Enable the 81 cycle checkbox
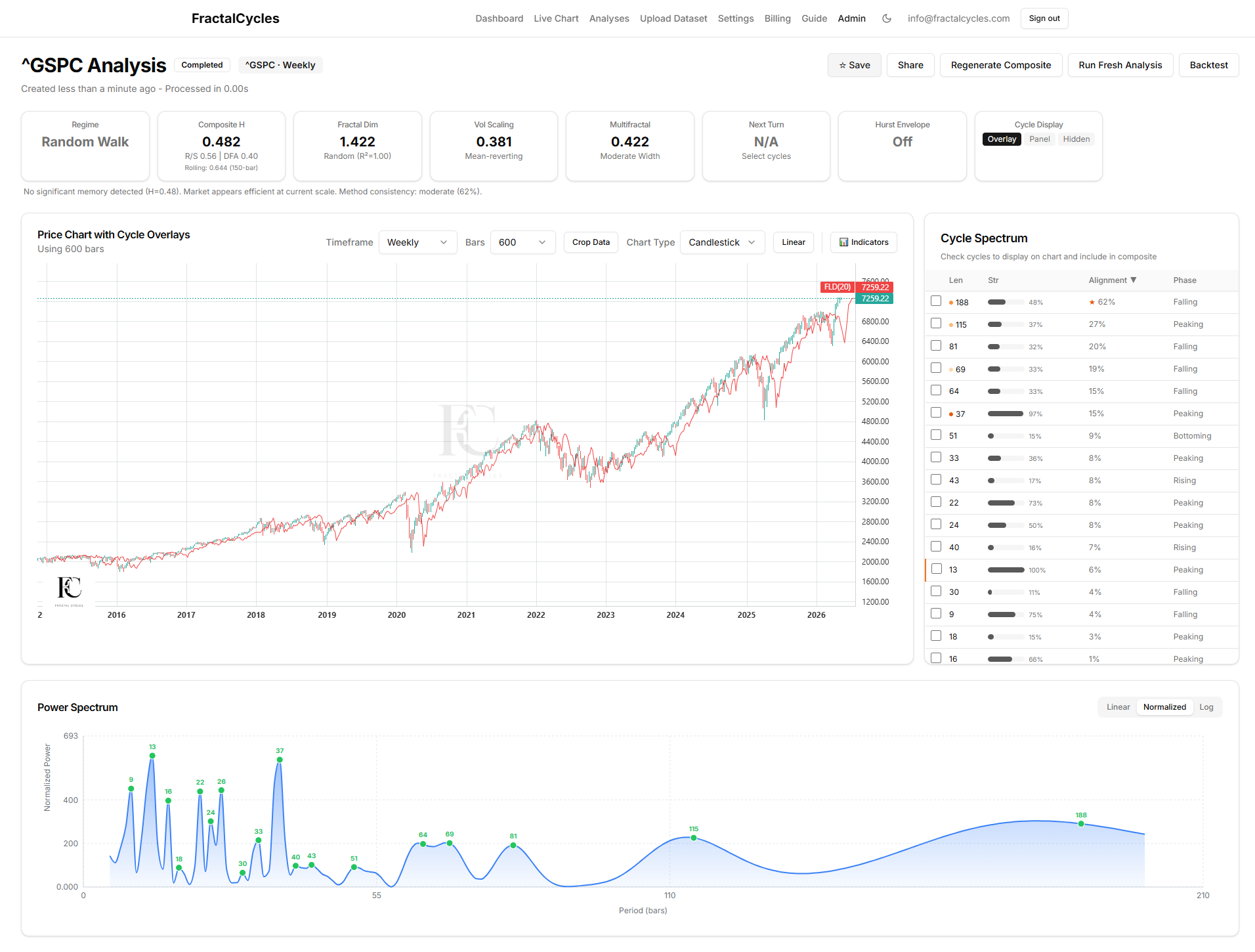Image resolution: width=1255 pixels, height=952 pixels. coord(936,346)
